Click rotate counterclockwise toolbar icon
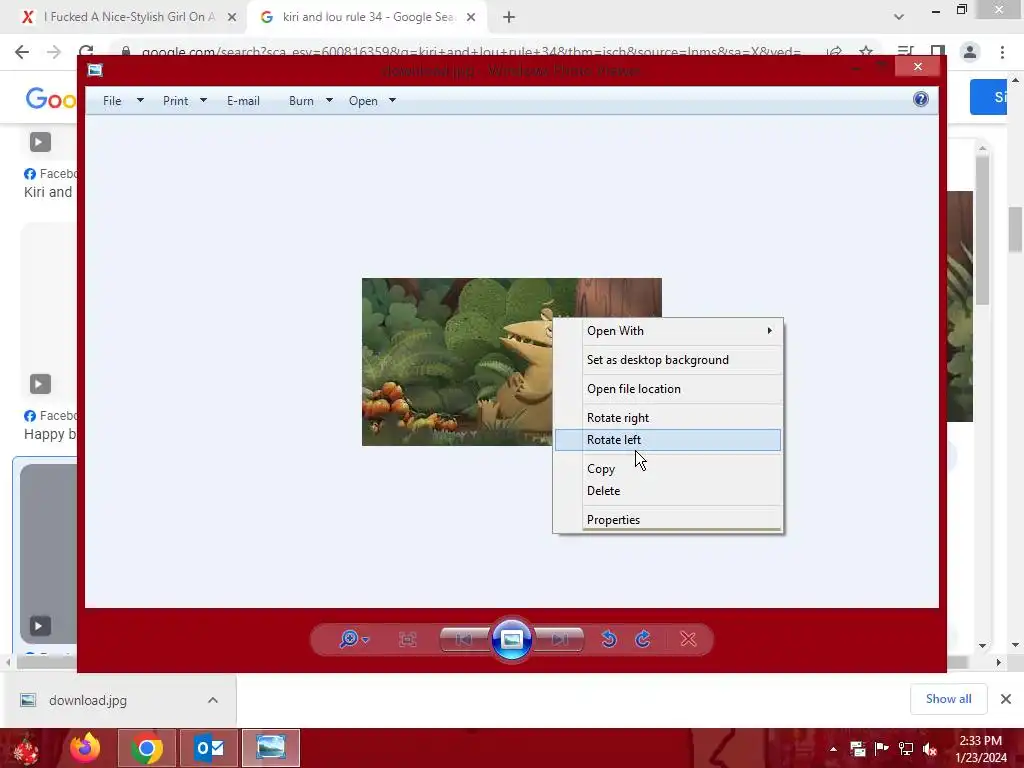Screen dimensions: 1024x768 pos(609,639)
